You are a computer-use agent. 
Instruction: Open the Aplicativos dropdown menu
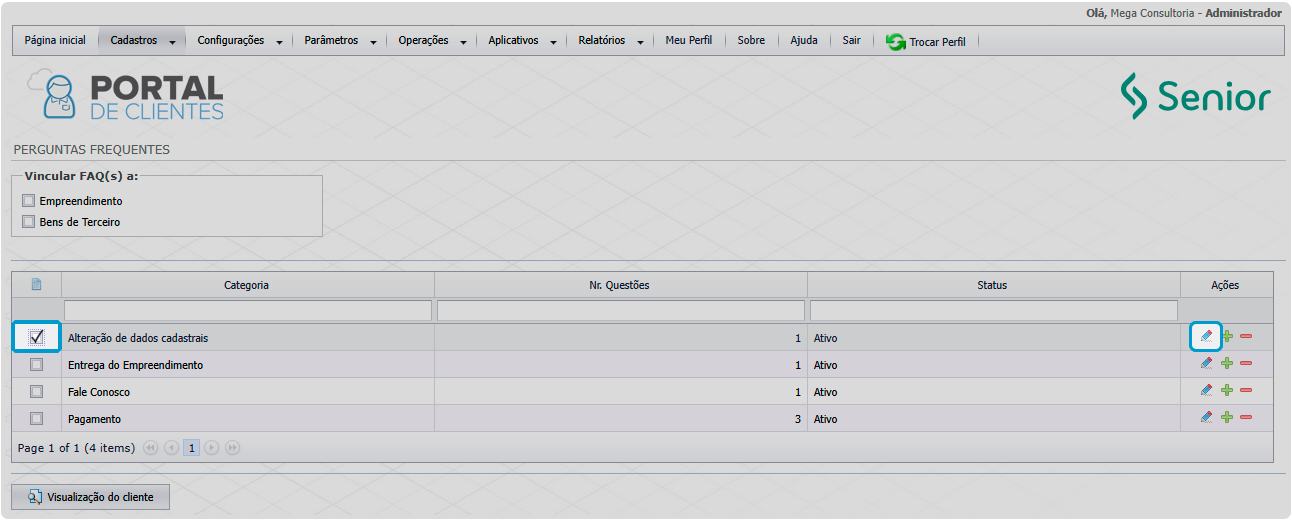point(521,41)
